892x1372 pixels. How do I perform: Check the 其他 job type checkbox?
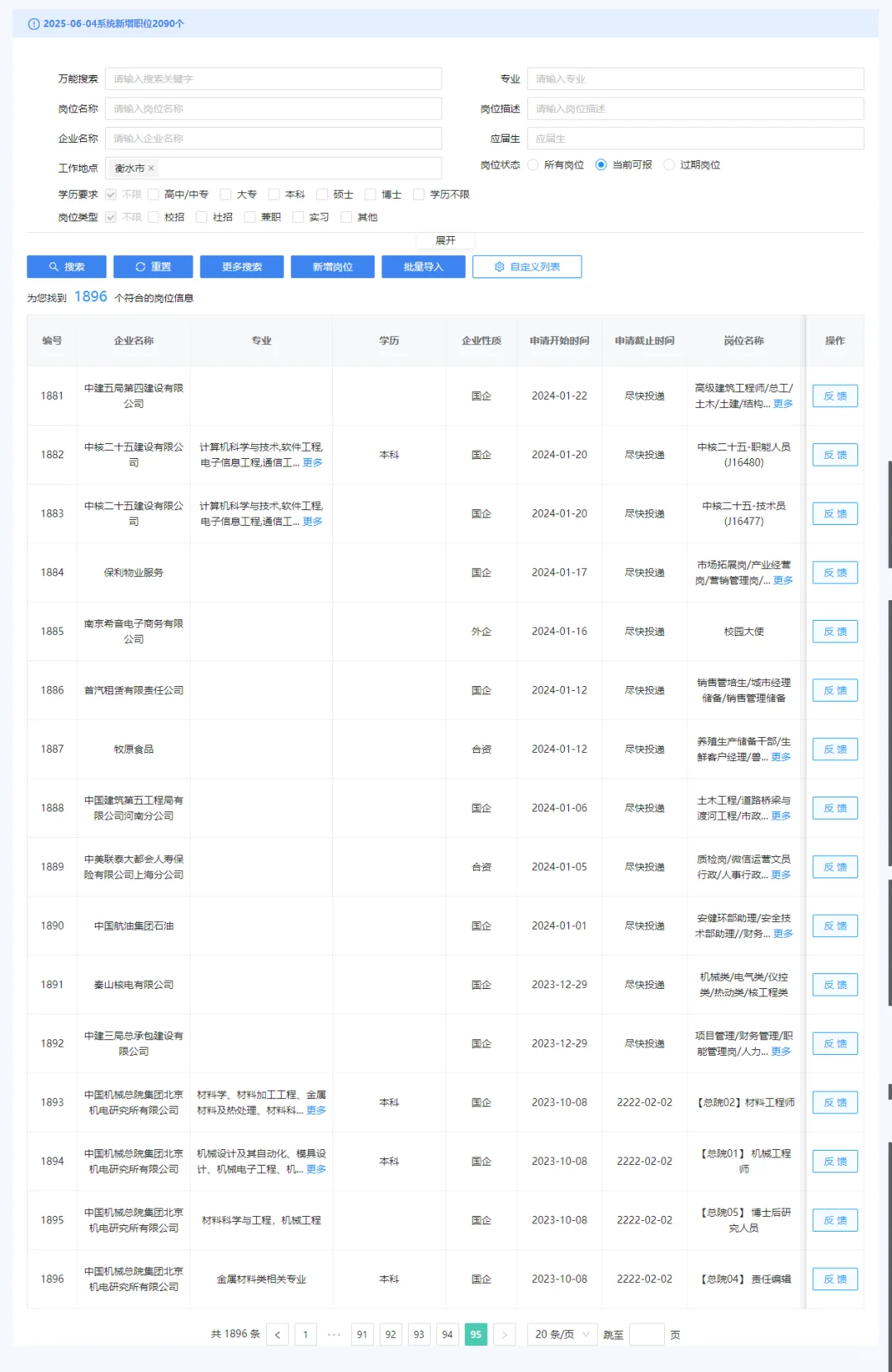point(346,217)
